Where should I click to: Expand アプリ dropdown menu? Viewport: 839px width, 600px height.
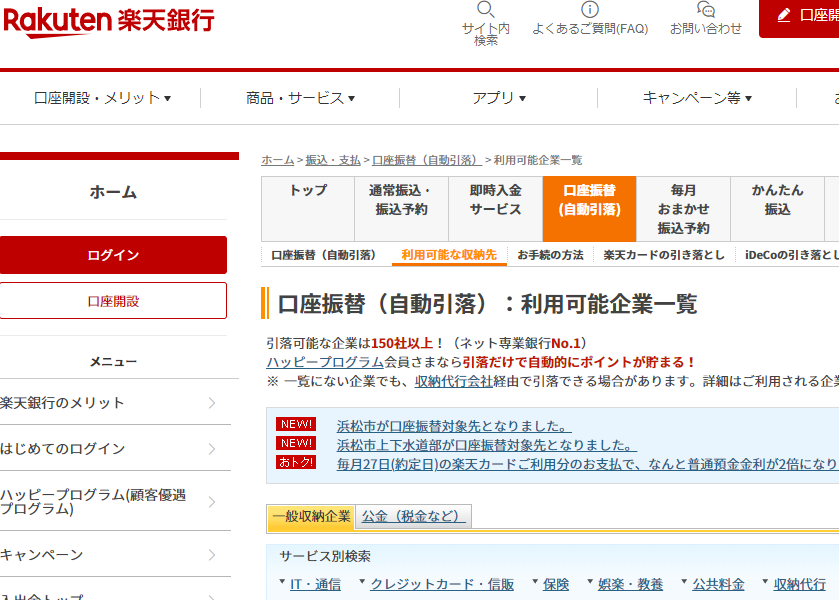pyautogui.click(x=499, y=98)
